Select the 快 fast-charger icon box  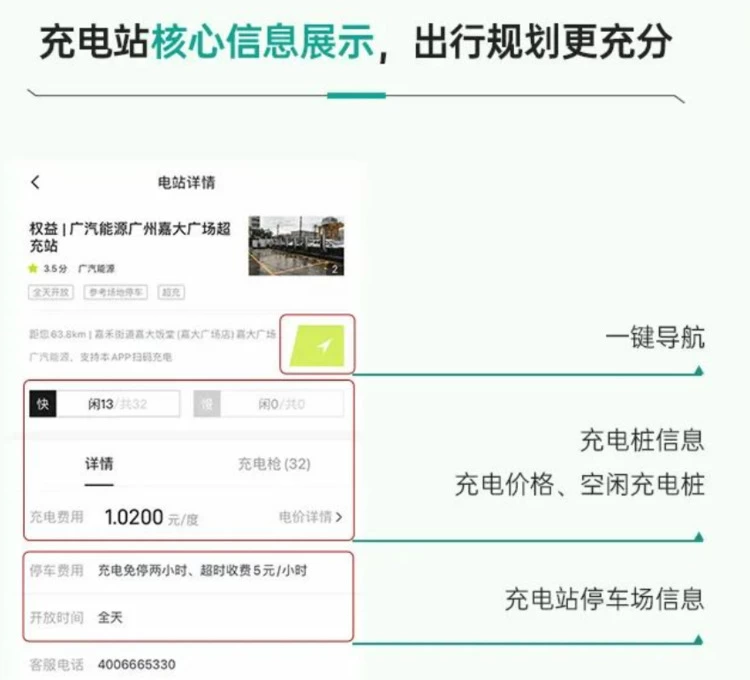point(43,404)
